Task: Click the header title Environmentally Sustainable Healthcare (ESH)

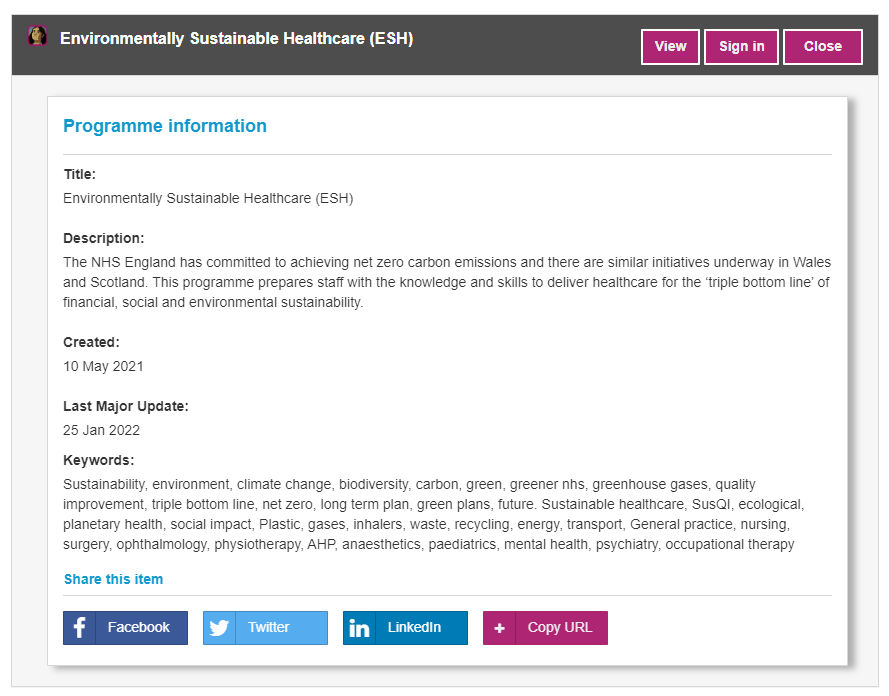Action: [236, 39]
